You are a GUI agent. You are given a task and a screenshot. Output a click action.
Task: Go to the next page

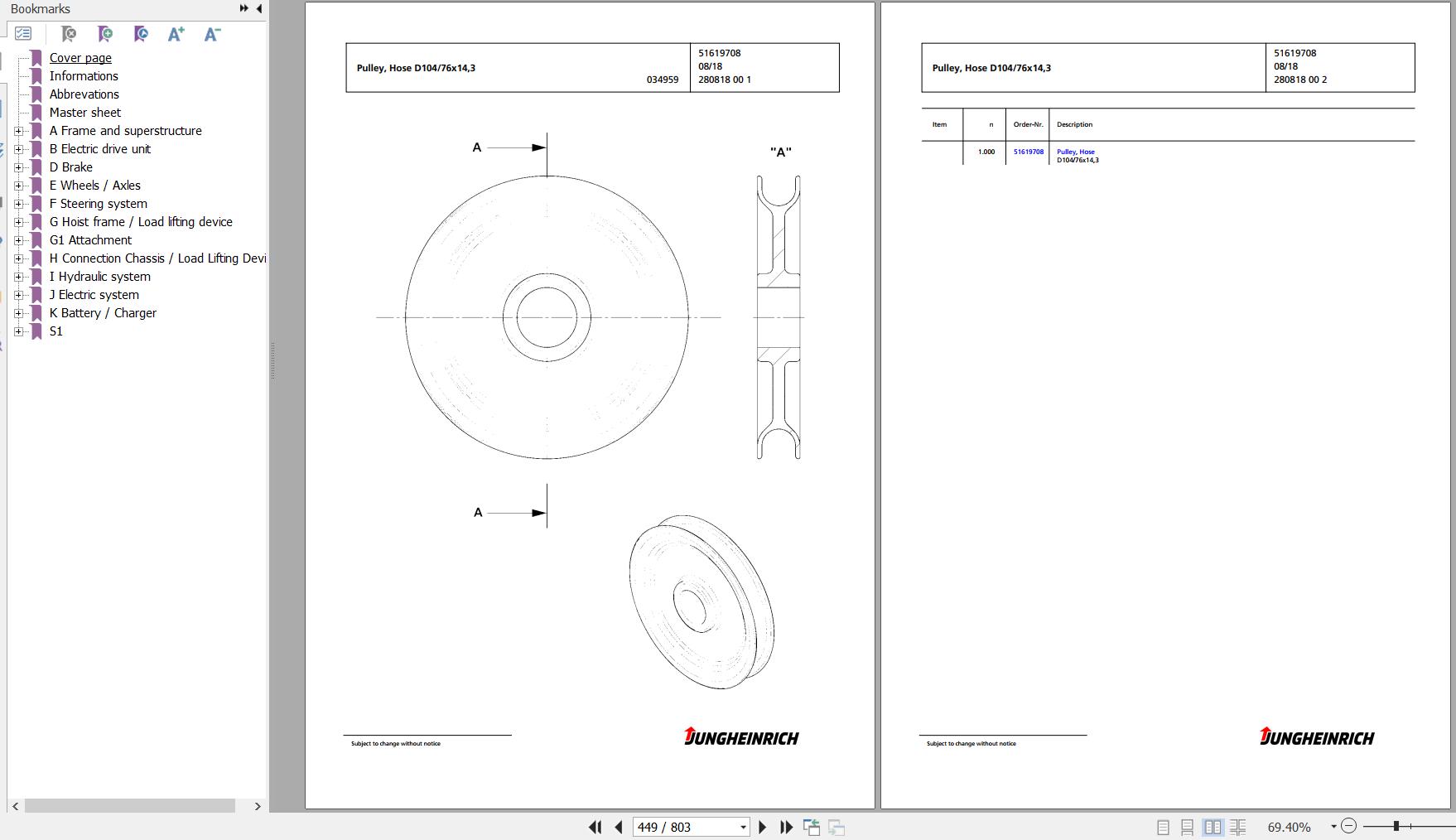click(763, 827)
